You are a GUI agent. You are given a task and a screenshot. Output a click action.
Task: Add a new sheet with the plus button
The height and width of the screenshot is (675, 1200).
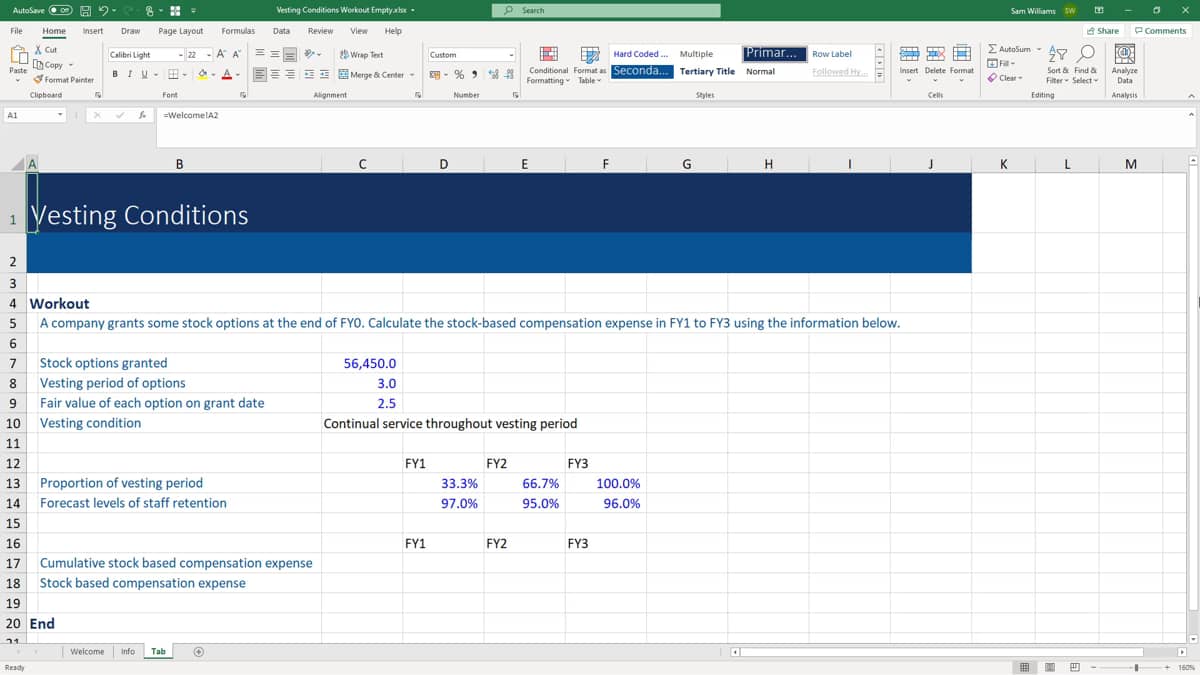[x=198, y=652]
